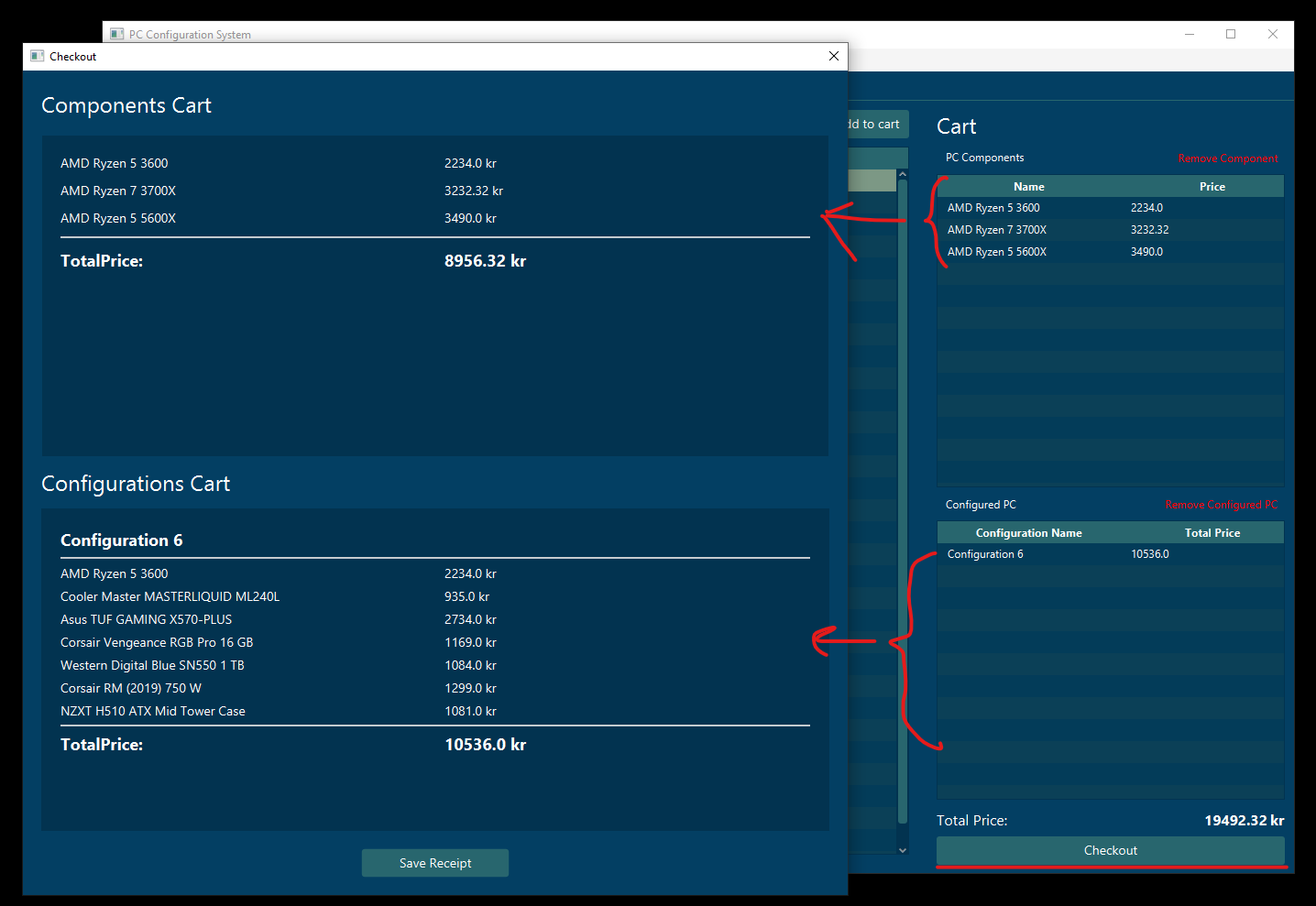Click Western Digital Blue SN550 1 TB line
Screen dimensions: 1316x906
(x=152, y=665)
